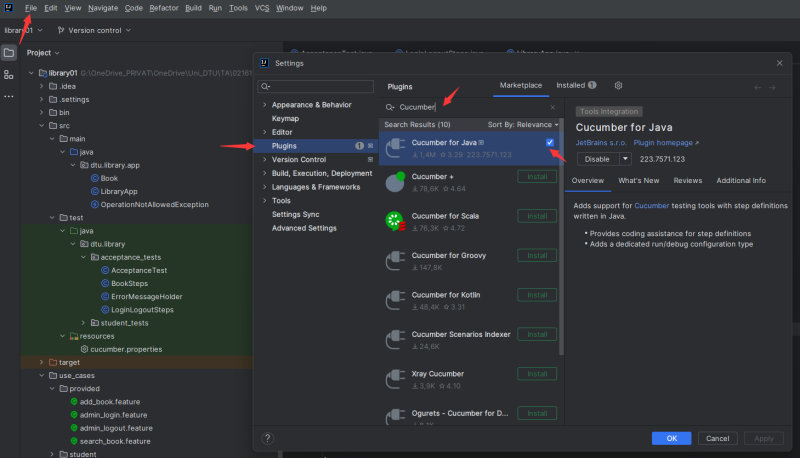This screenshot has width=800, height=458.
Task: Open the Structure tool window icon
Action: [9, 74]
